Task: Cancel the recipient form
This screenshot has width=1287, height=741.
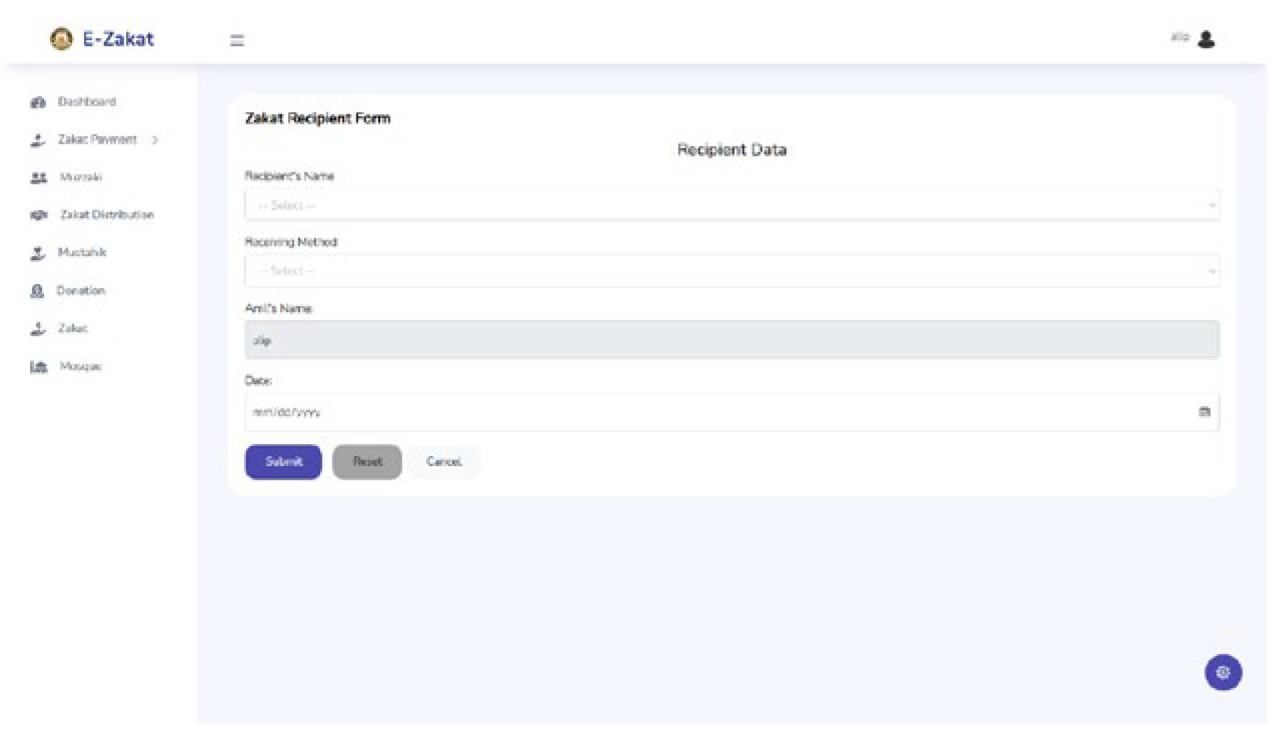Action: 443,461
